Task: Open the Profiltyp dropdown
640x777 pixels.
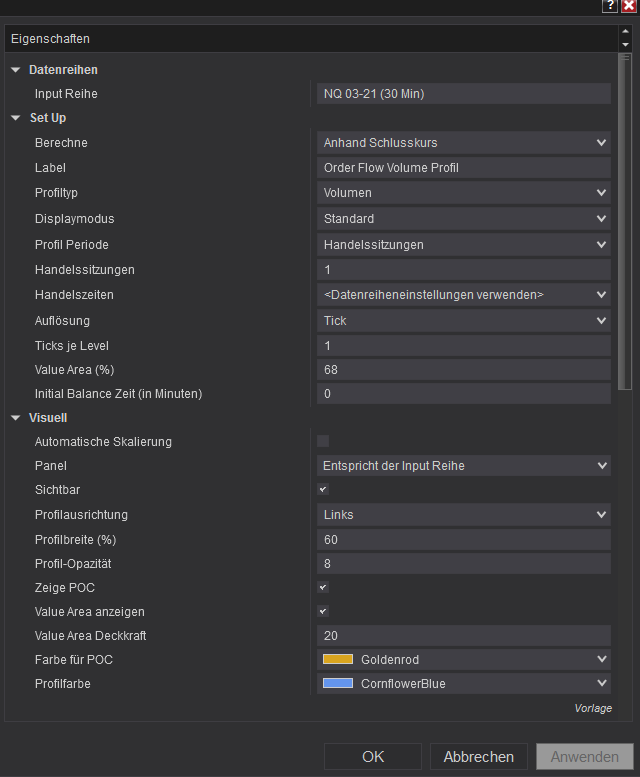Action: tap(464, 193)
